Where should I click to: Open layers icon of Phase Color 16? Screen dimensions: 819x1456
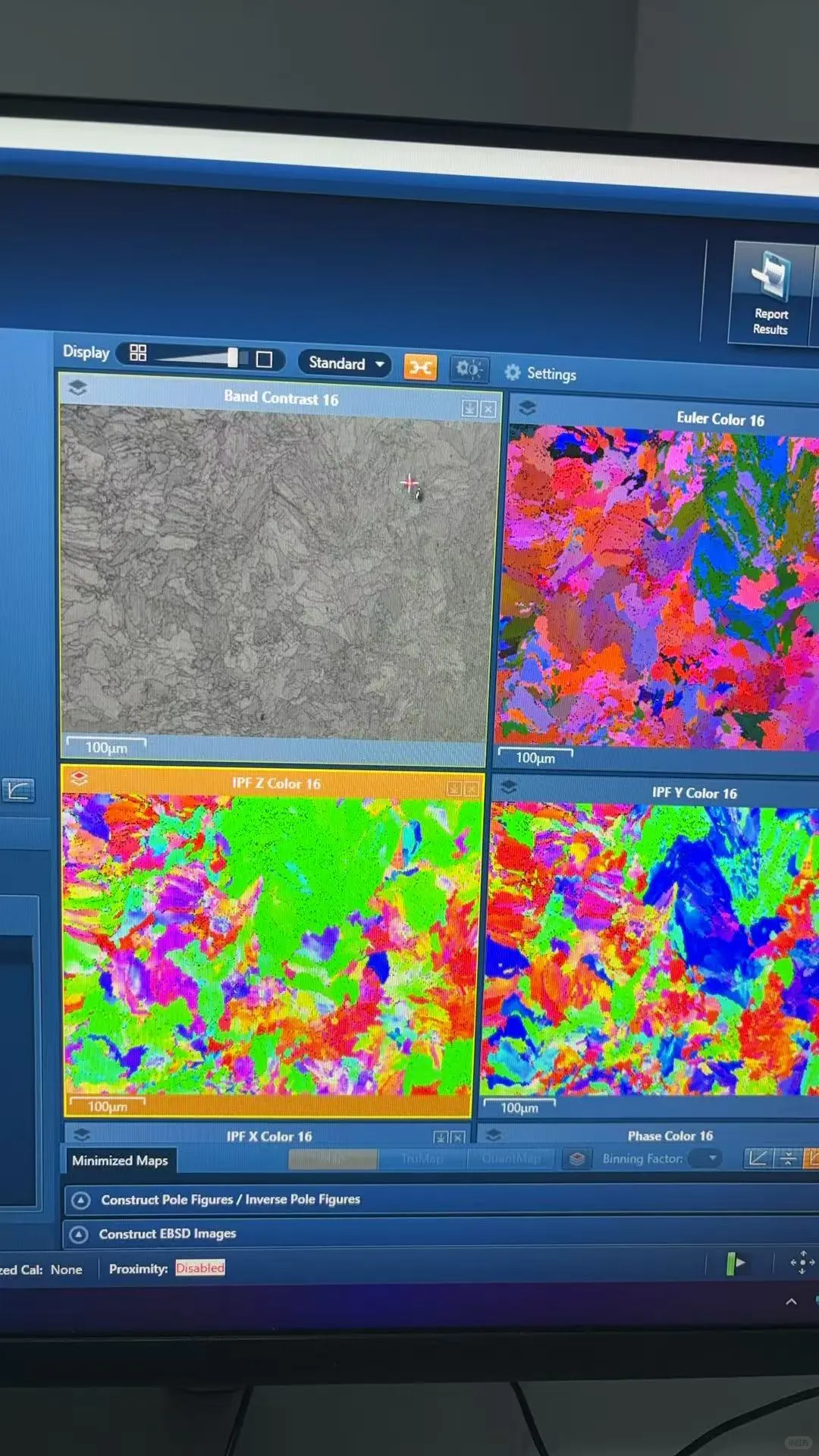[494, 1134]
